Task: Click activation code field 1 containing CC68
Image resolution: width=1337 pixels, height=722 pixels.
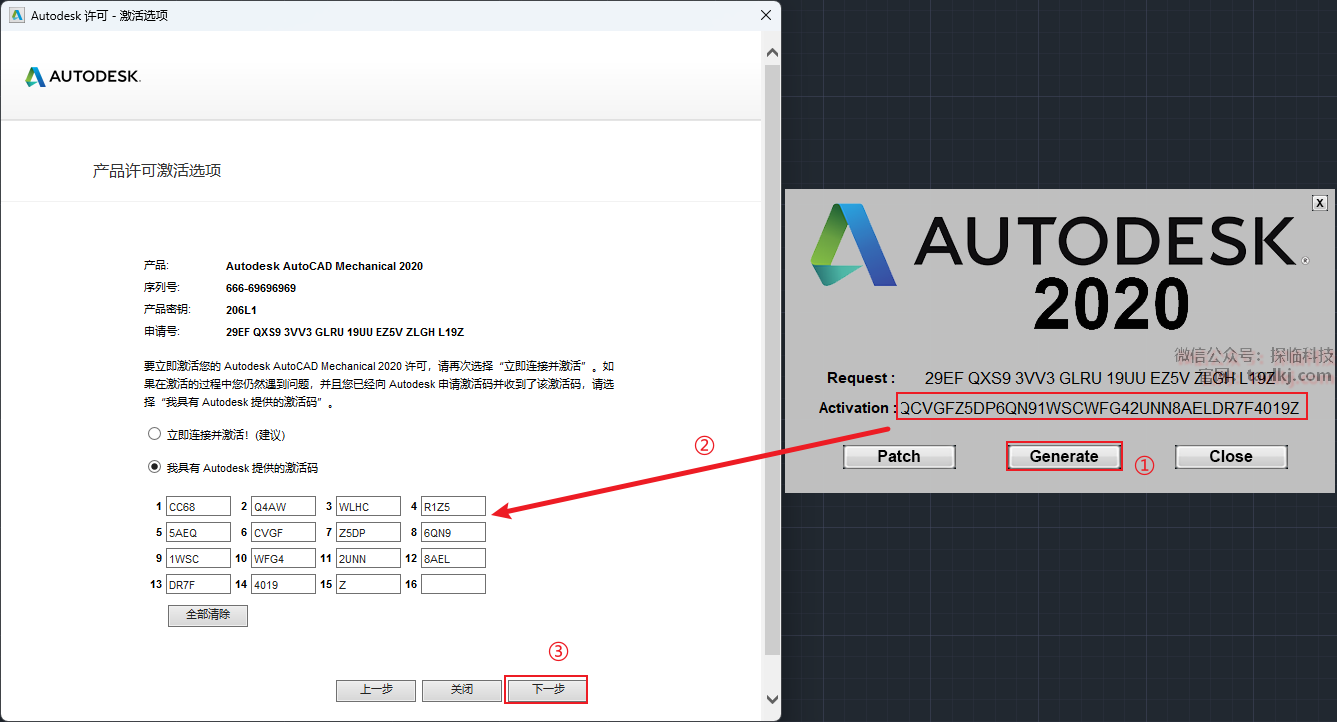Action: pyautogui.click(x=199, y=507)
